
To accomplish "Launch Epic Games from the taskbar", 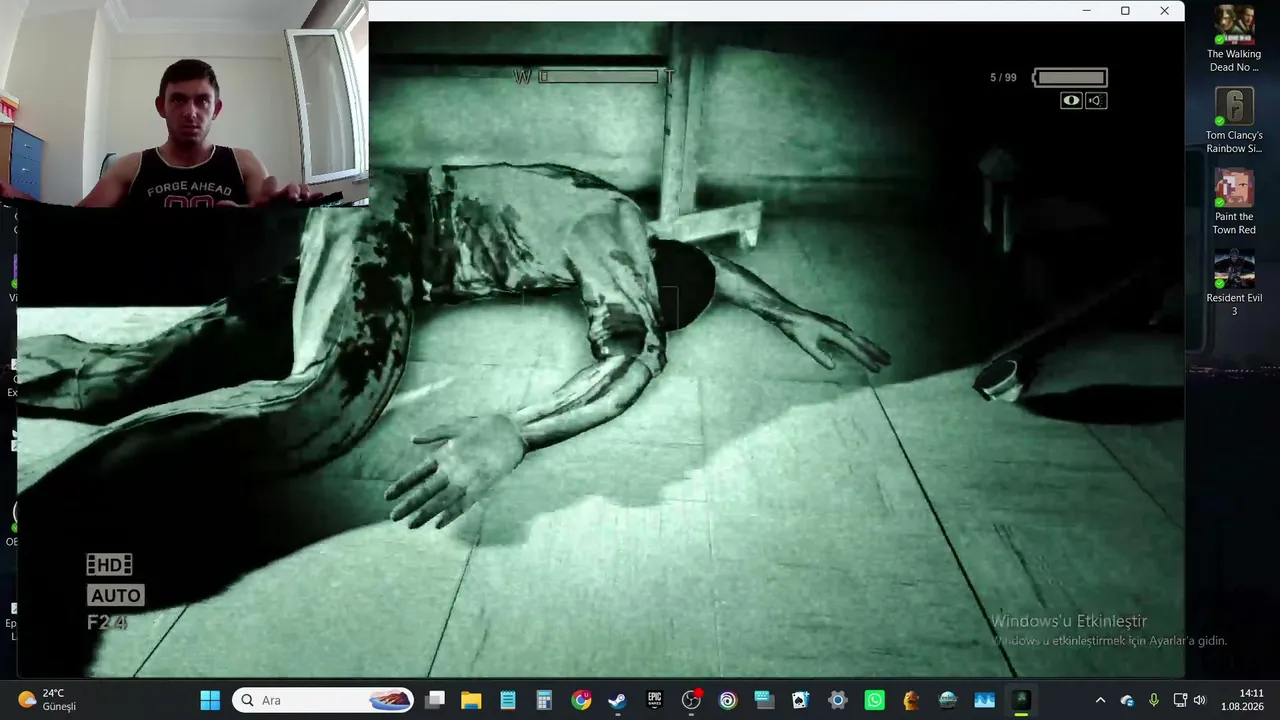I will (654, 700).
